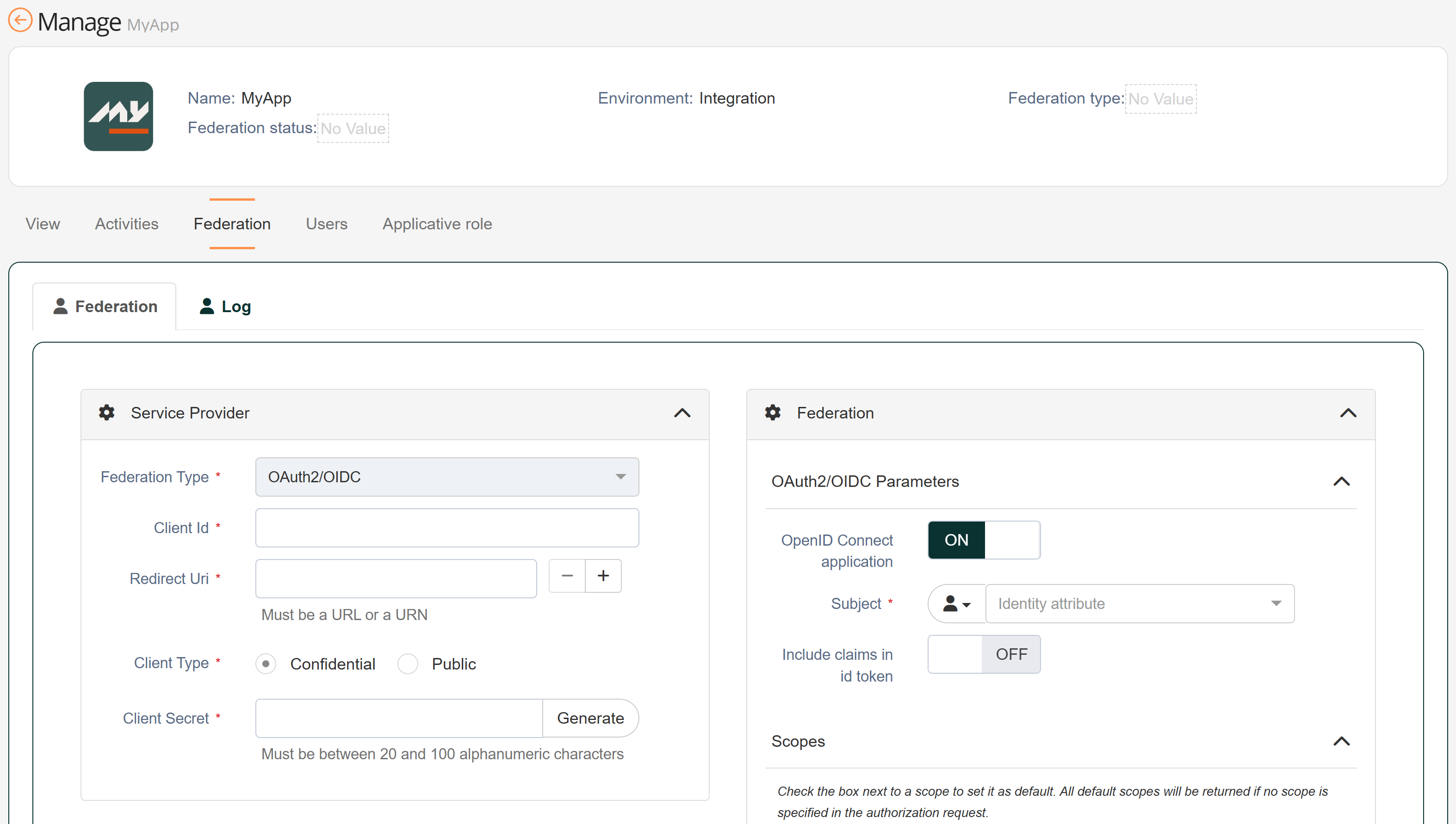Click the Federation panel gear icon
The height and width of the screenshot is (824, 1456).
pos(773,412)
